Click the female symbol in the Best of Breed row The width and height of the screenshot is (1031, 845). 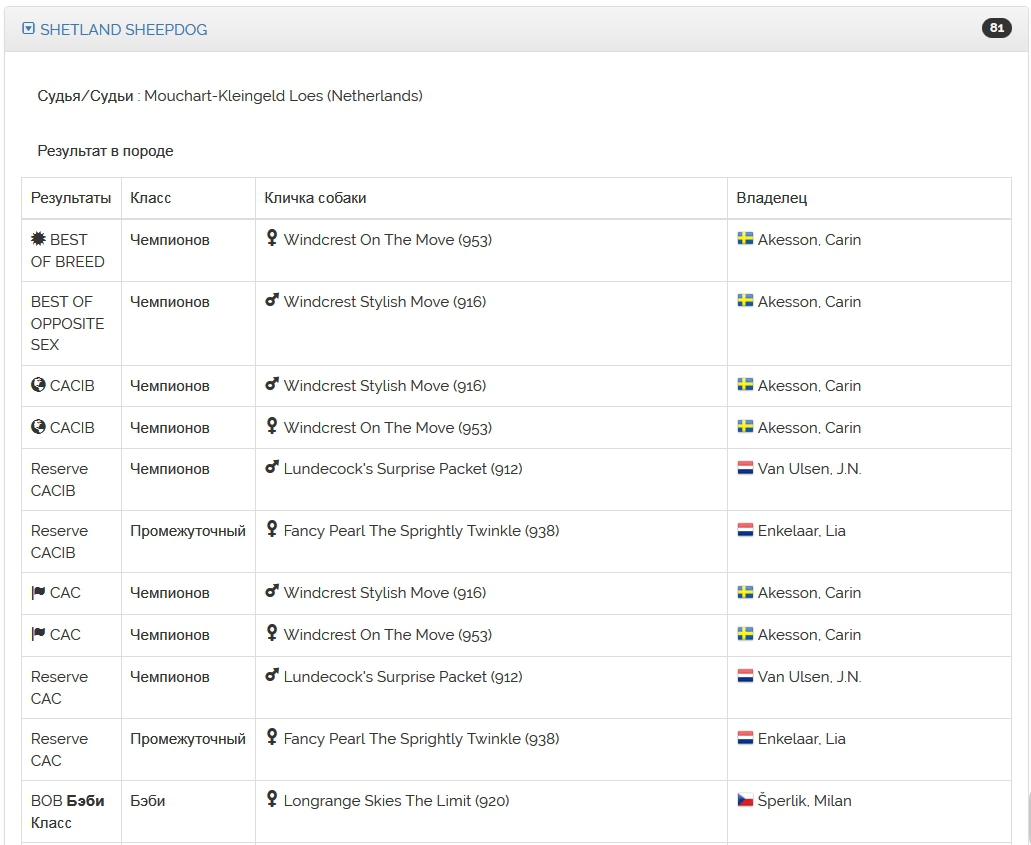point(272,238)
